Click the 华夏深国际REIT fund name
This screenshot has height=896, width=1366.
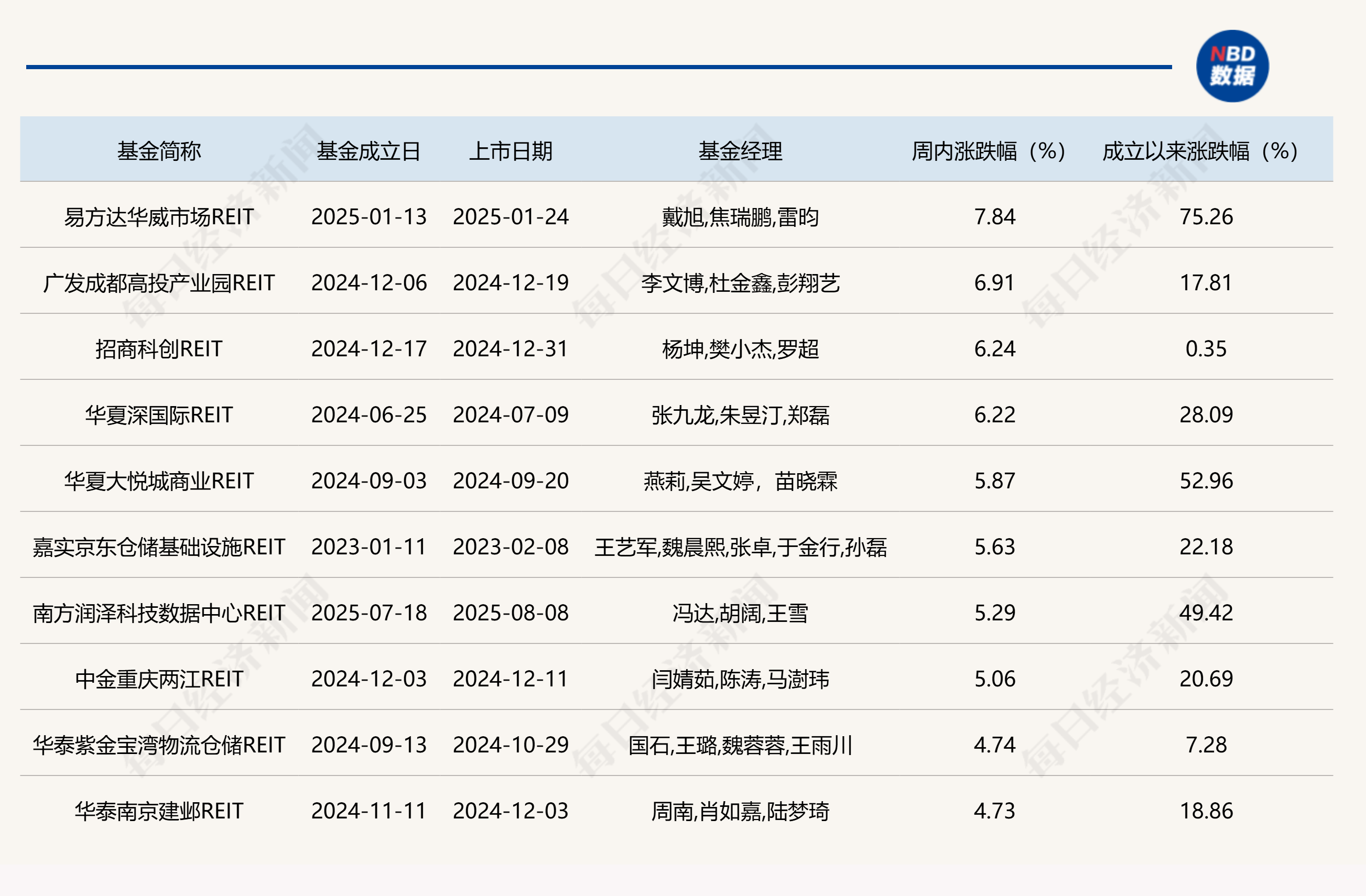click(x=159, y=415)
